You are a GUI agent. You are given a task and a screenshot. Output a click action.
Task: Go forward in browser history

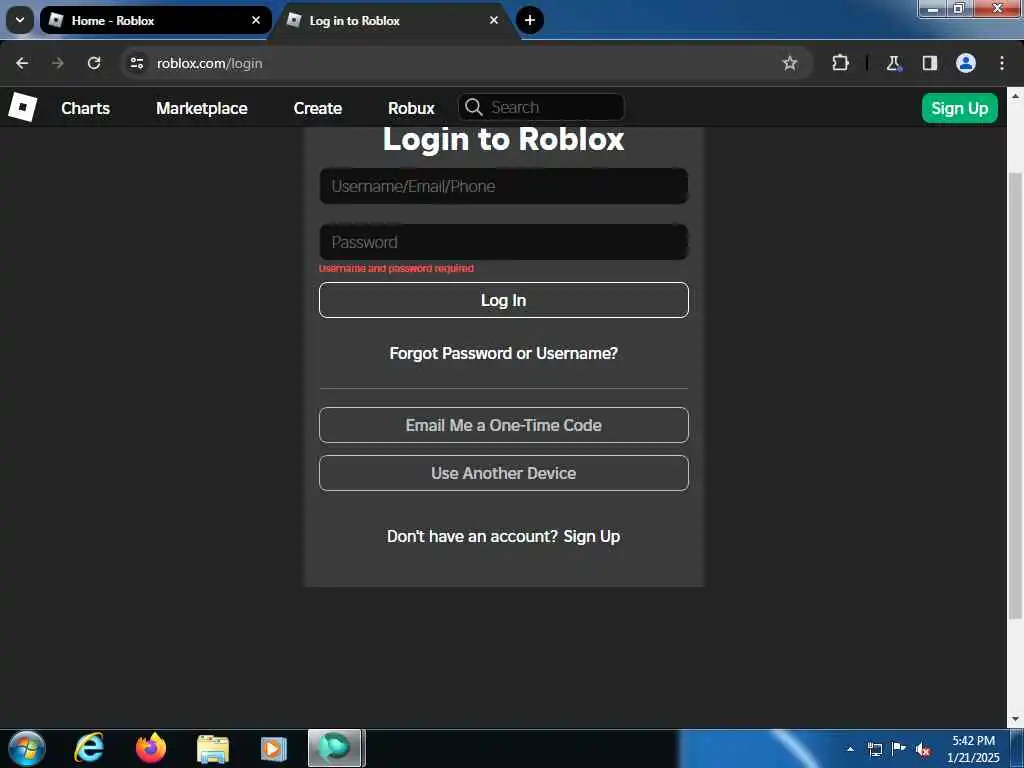click(x=58, y=63)
